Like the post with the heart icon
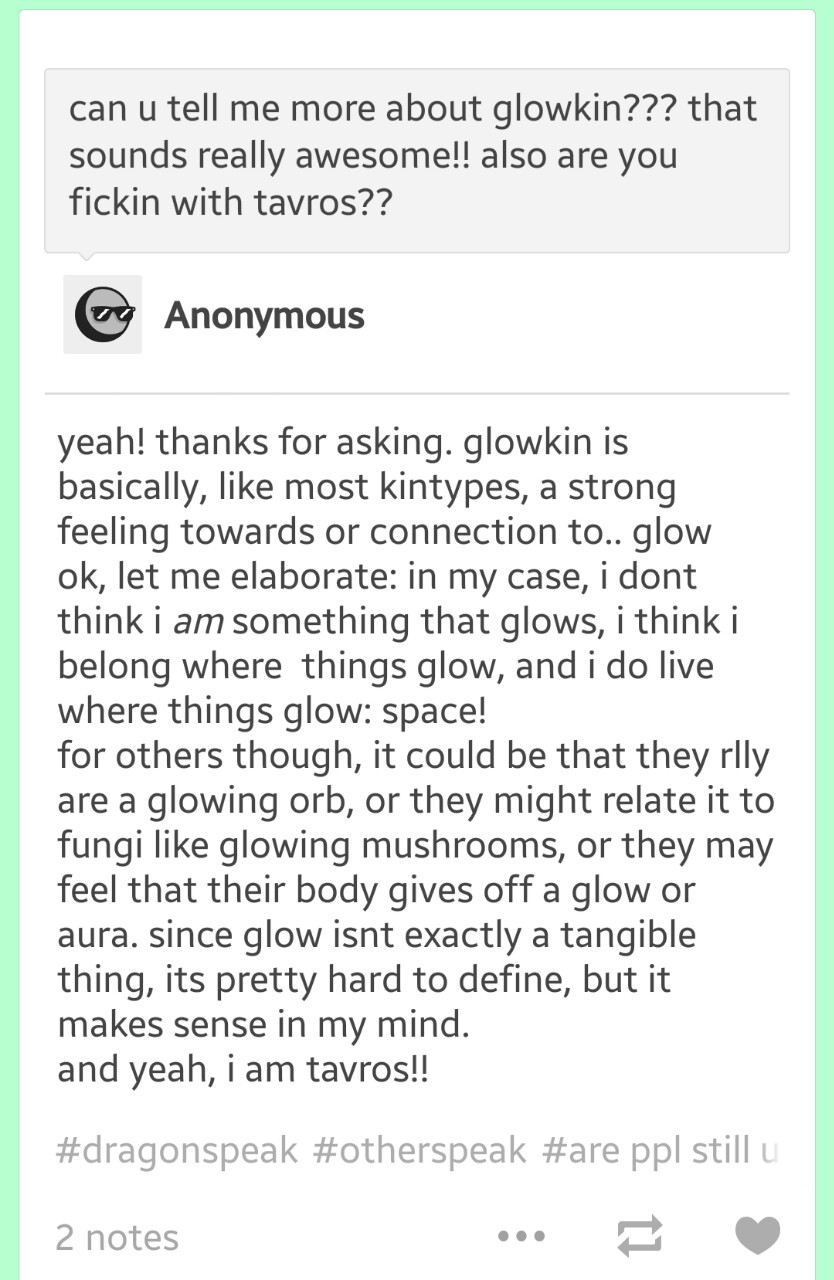This screenshot has height=1280, width=834. pos(757,1236)
